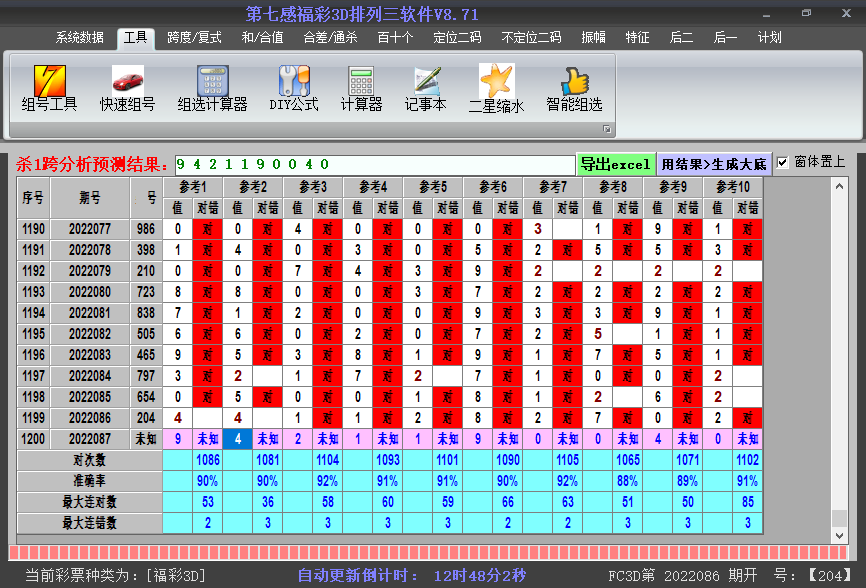Click the 88% accuracy cell
The width and height of the screenshot is (866, 588).
click(628, 481)
